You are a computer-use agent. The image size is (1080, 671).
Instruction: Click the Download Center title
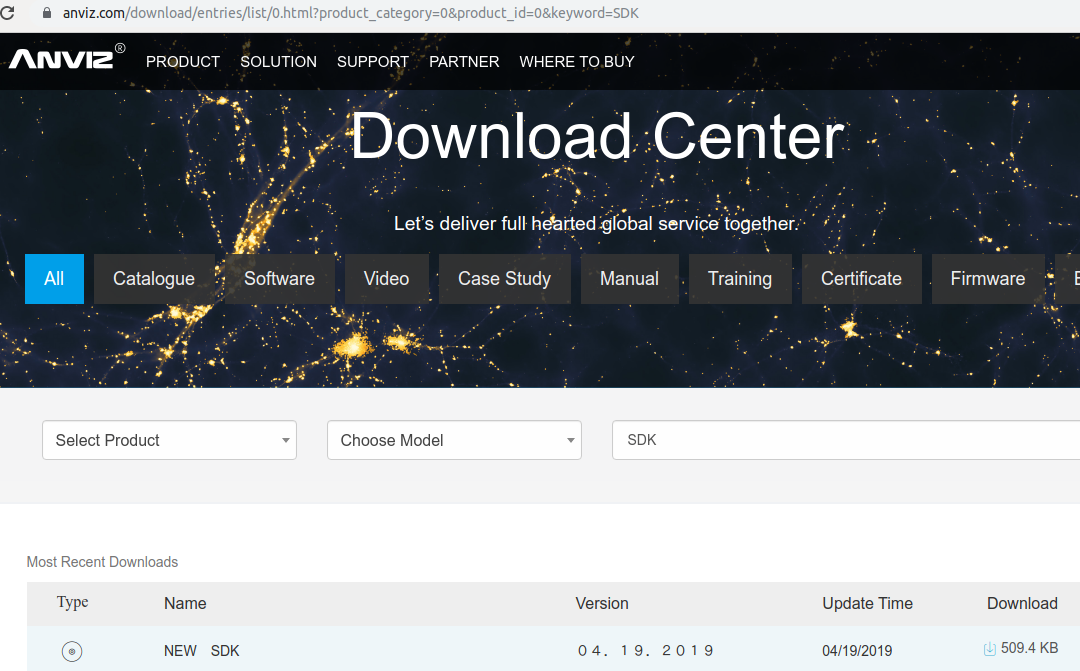(x=597, y=137)
